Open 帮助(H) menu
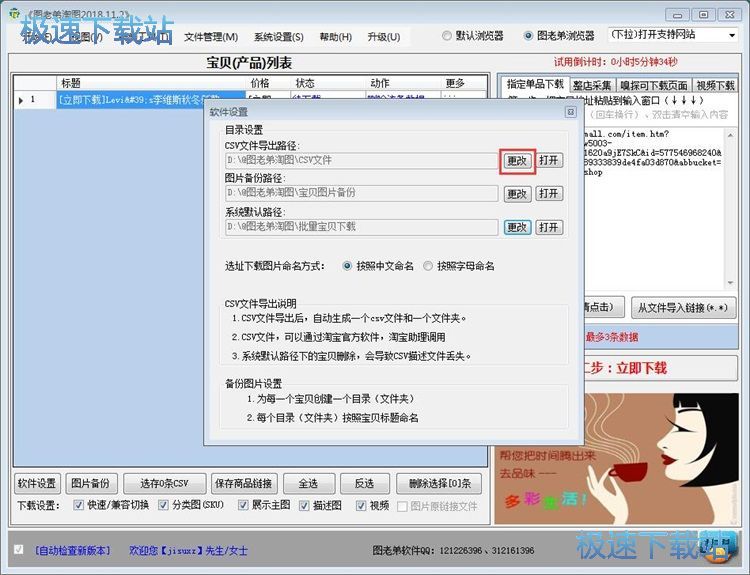 pos(335,37)
